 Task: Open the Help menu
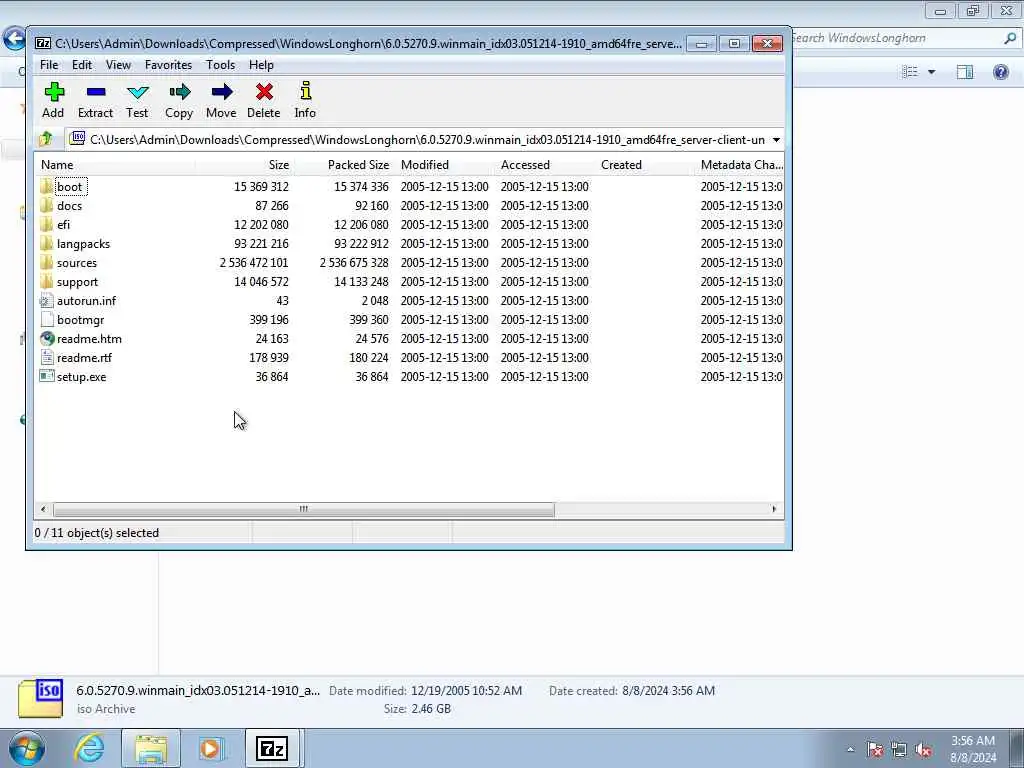coord(261,65)
